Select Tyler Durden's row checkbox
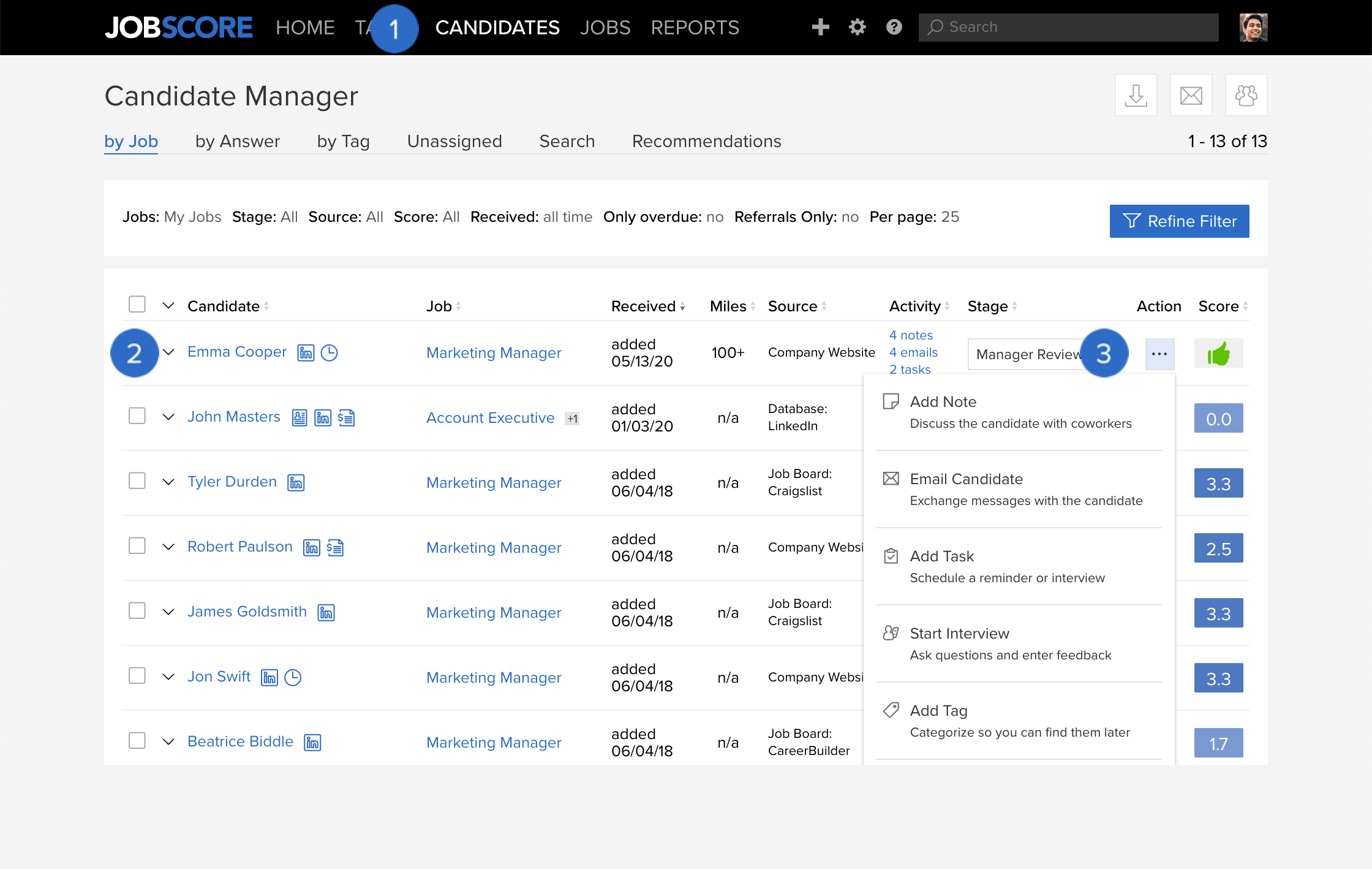This screenshot has height=869, width=1372. [137, 481]
